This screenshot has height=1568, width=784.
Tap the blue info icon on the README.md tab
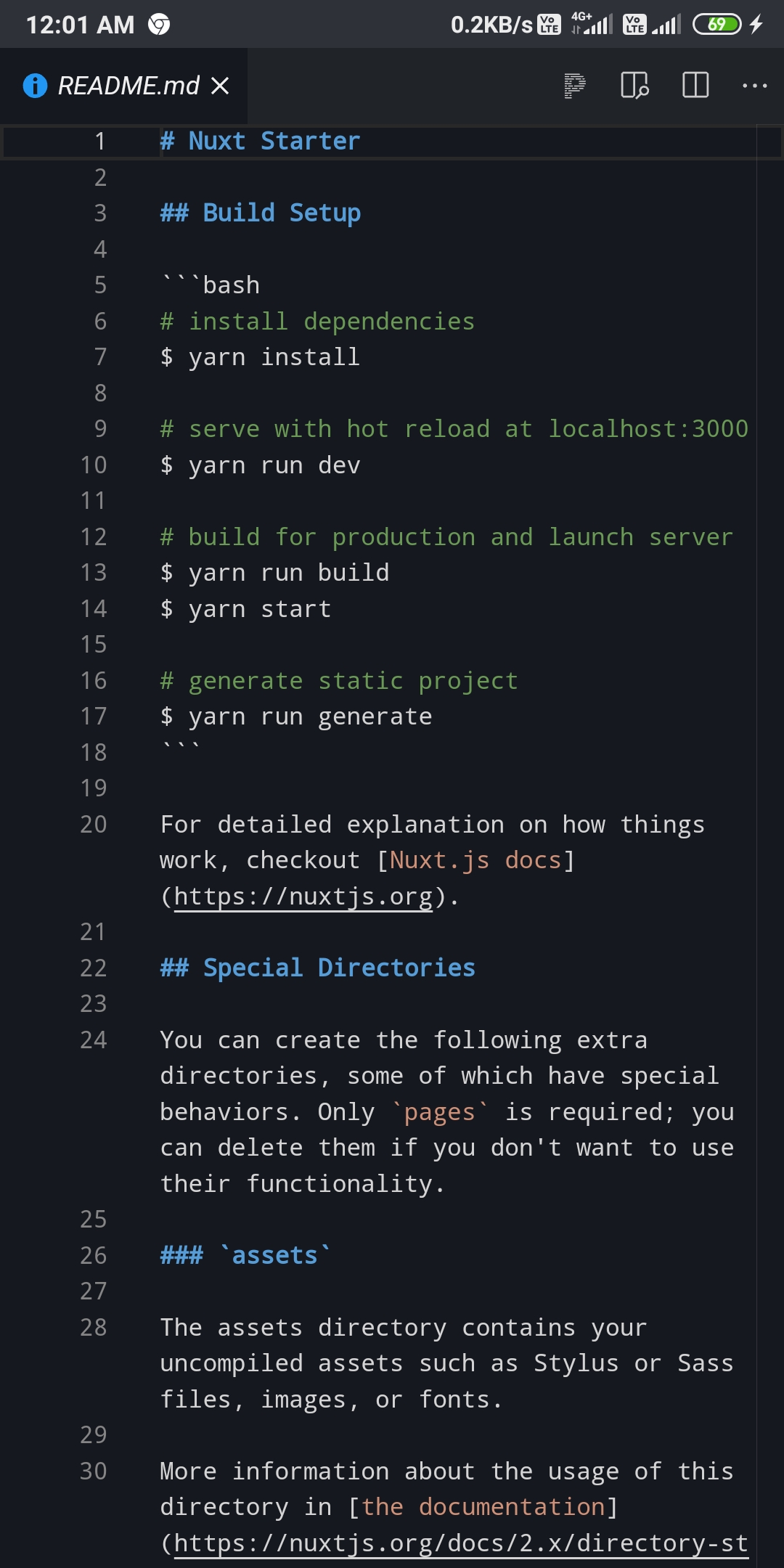[x=34, y=85]
